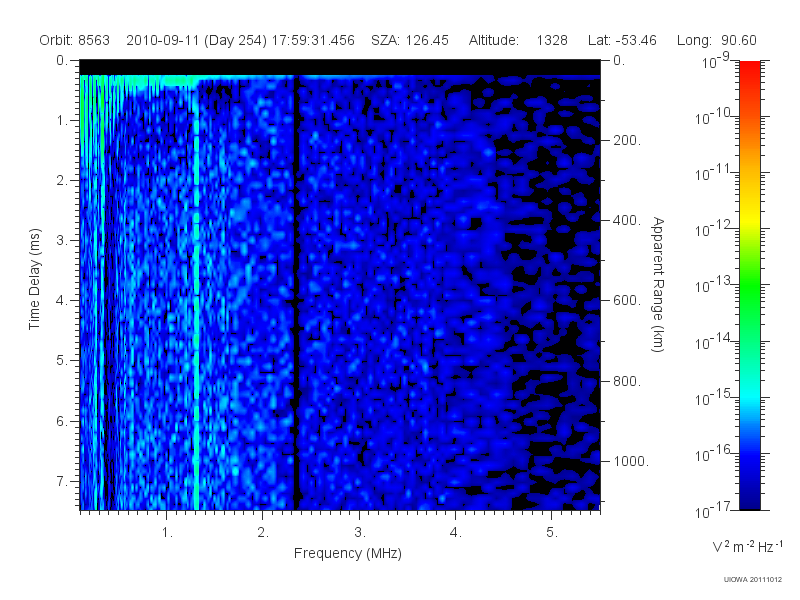Click the Frequency (MHz) axis title

[347, 554]
